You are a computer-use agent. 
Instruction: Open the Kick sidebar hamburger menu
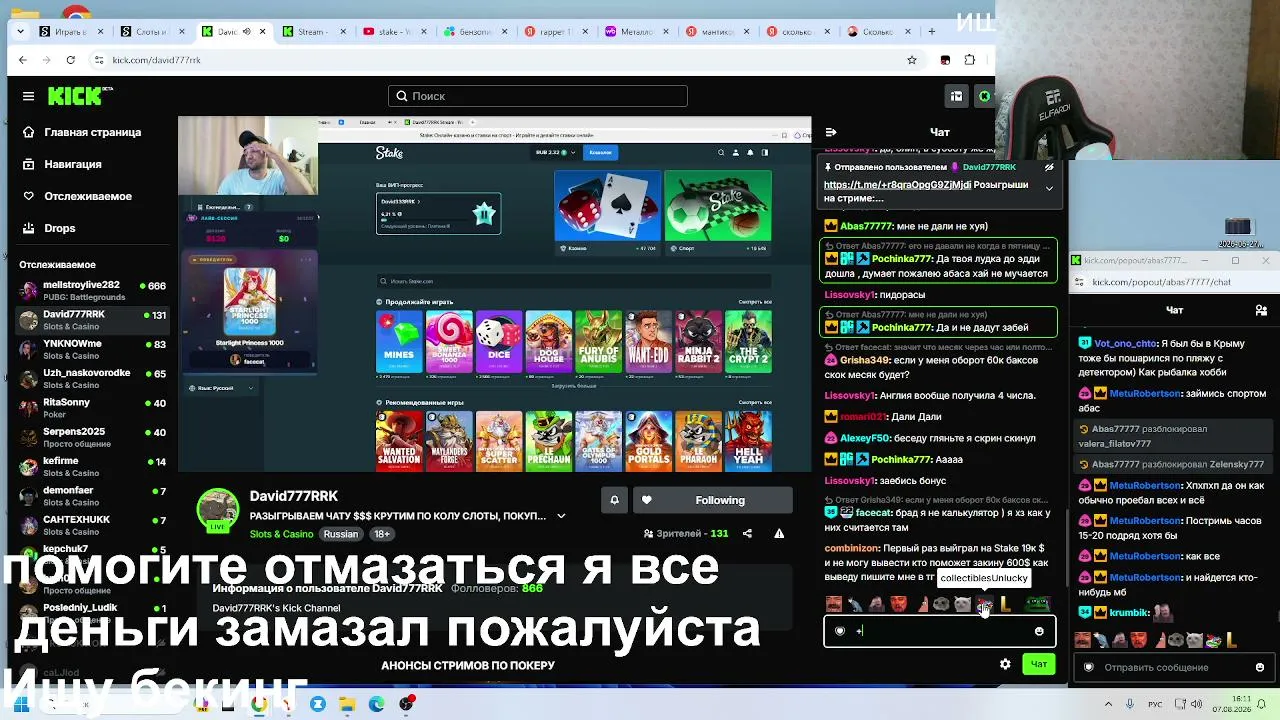point(28,96)
